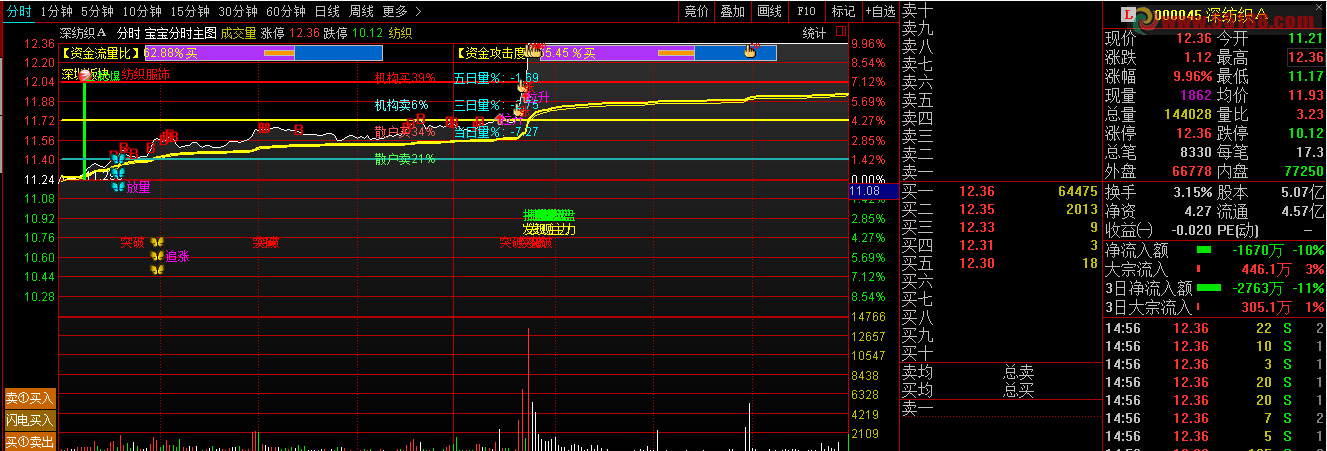The width and height of the screenshot is (1327, 451).
Task: Click the 3日净流入额 -2763万 row
Action: pyautogui.click(x=1214, y=288)
